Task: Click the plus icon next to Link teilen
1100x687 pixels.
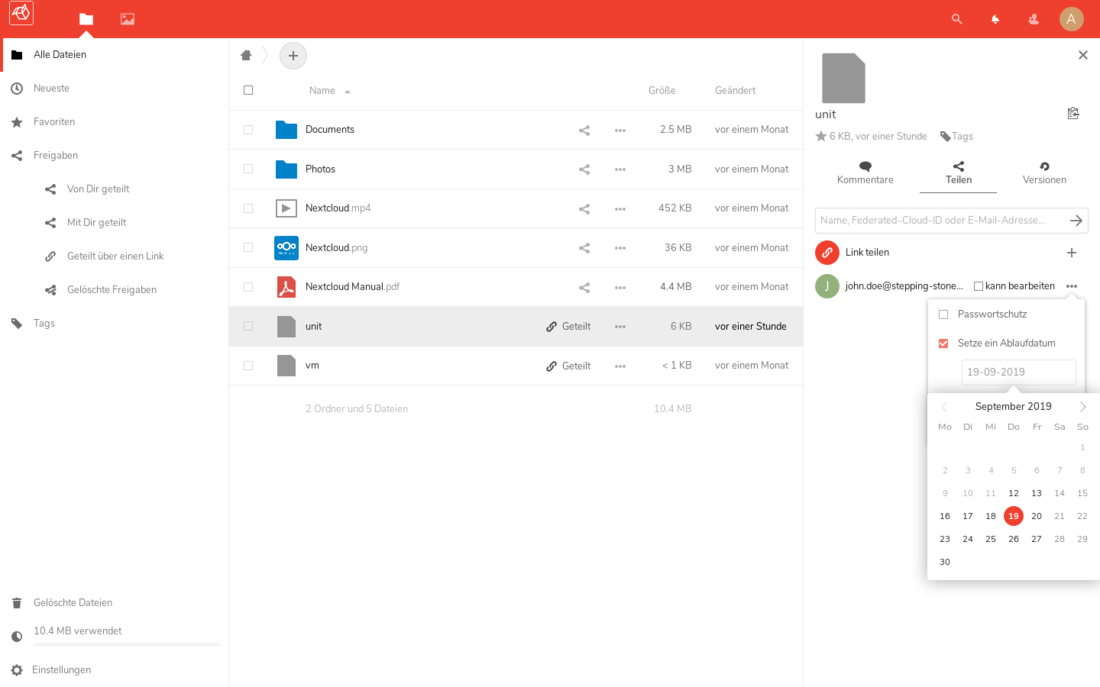Action: click(1072, 253)
